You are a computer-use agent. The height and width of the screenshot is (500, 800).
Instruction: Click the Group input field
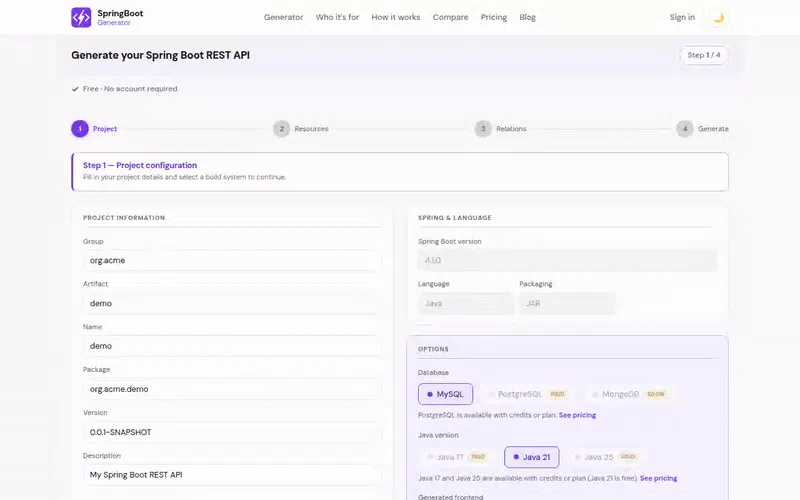(x=232, y=260)
